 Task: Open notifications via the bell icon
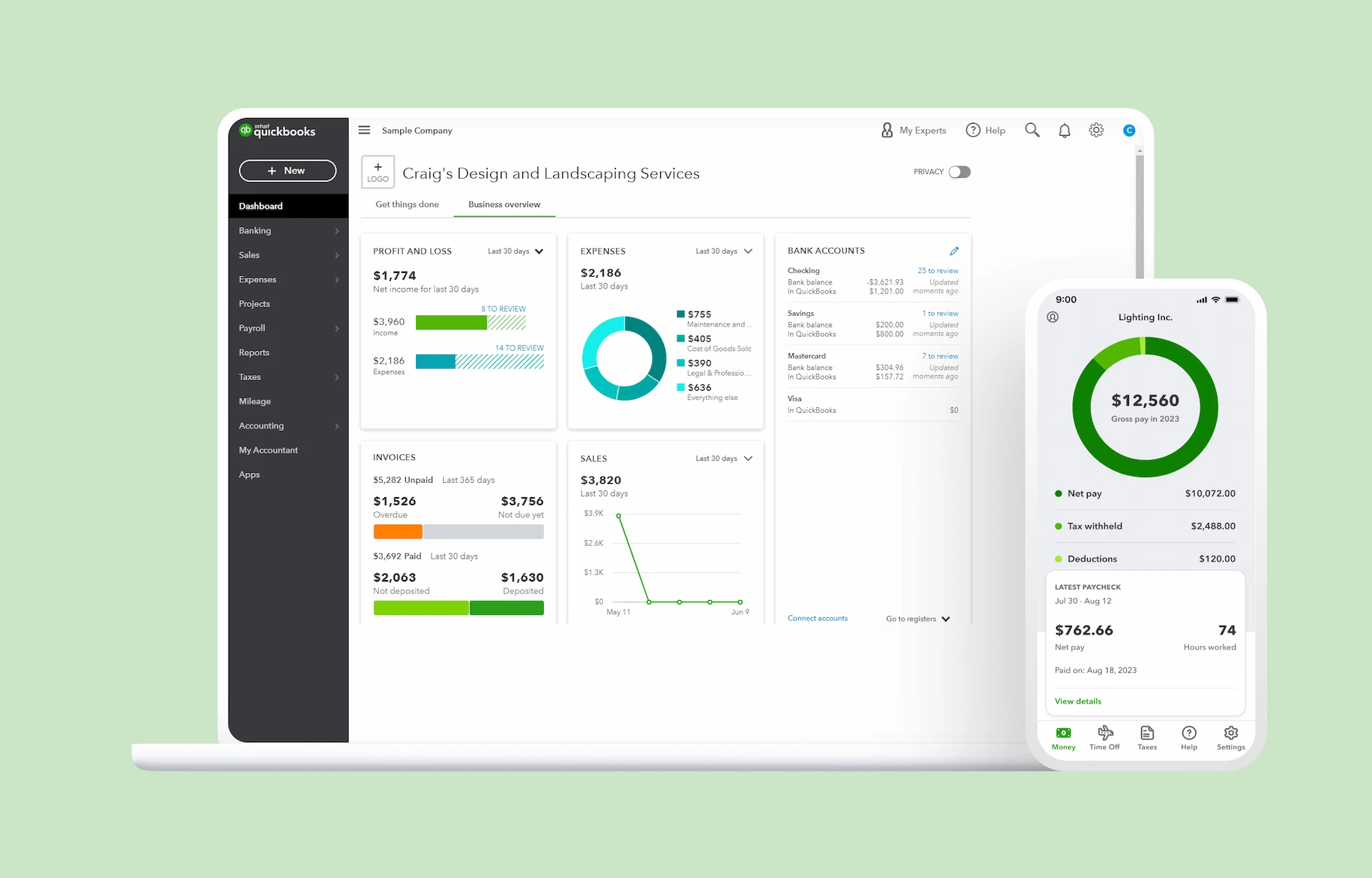pyautogui.click(x=1064, y=130)
